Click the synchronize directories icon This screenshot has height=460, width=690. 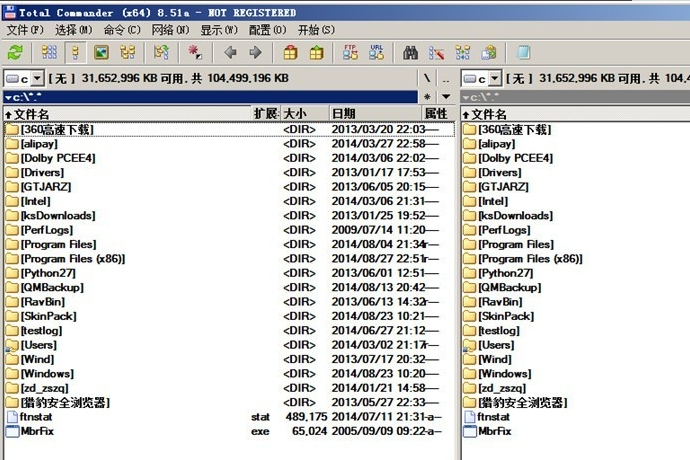462,53
